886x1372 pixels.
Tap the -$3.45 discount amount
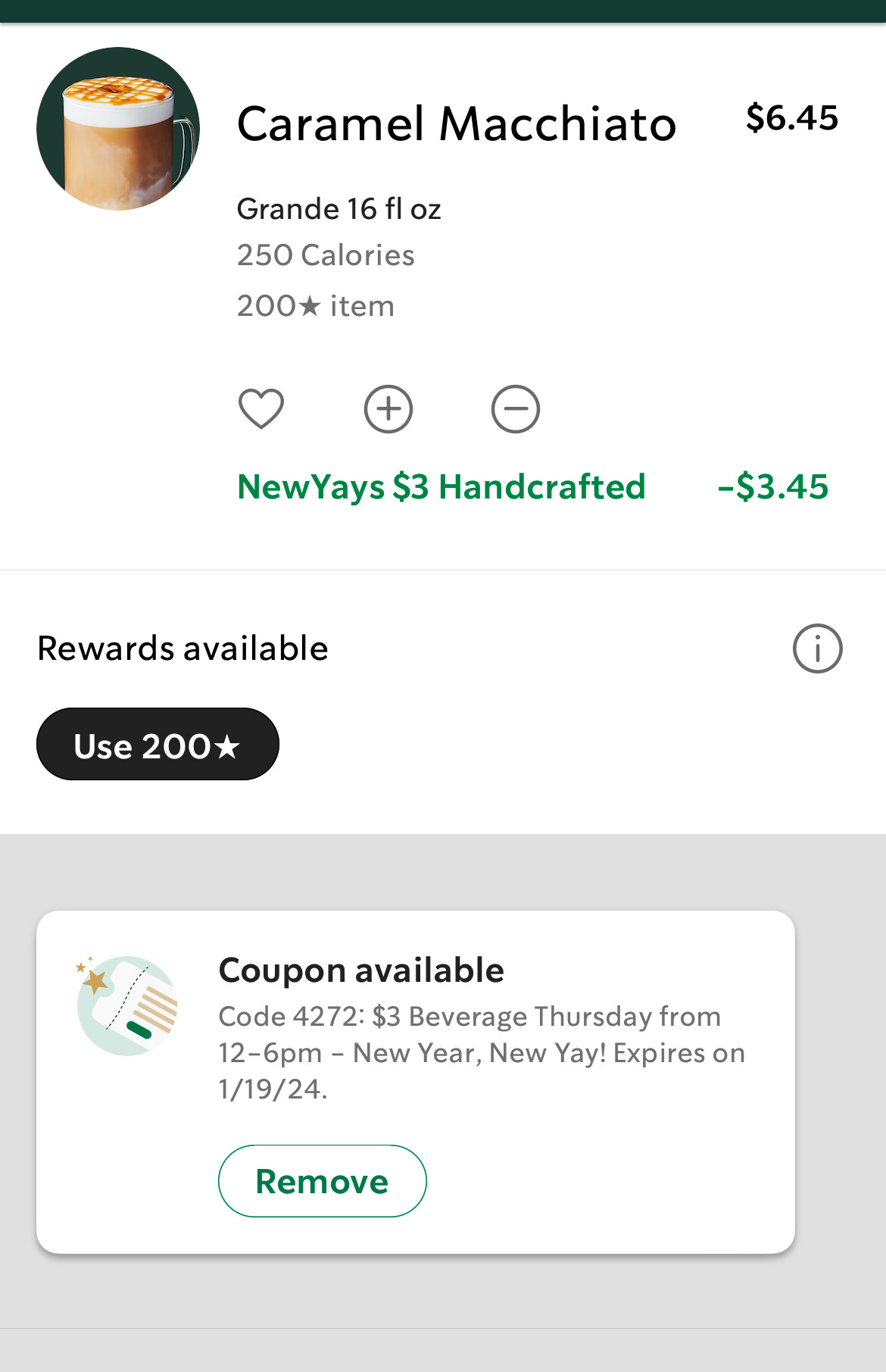[x=773, y=486]
